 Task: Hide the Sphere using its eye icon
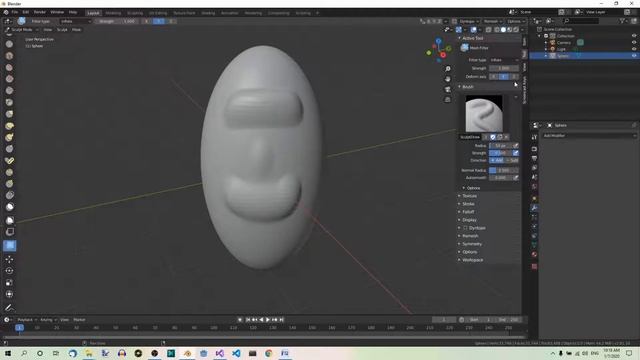634,56
